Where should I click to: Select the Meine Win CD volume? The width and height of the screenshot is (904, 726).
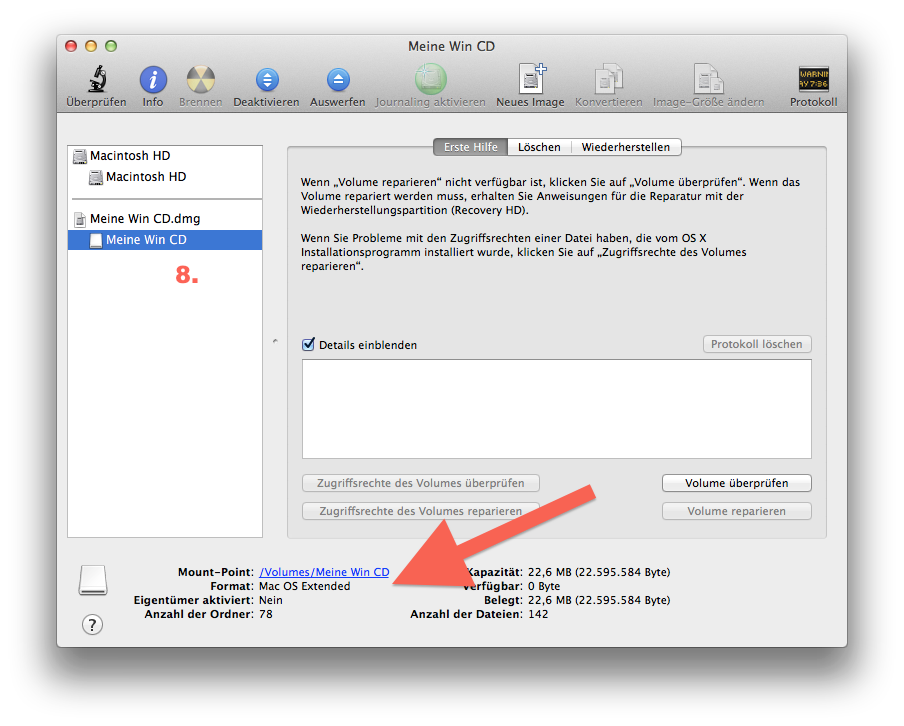pyautogui.click(x=165, y=240)
